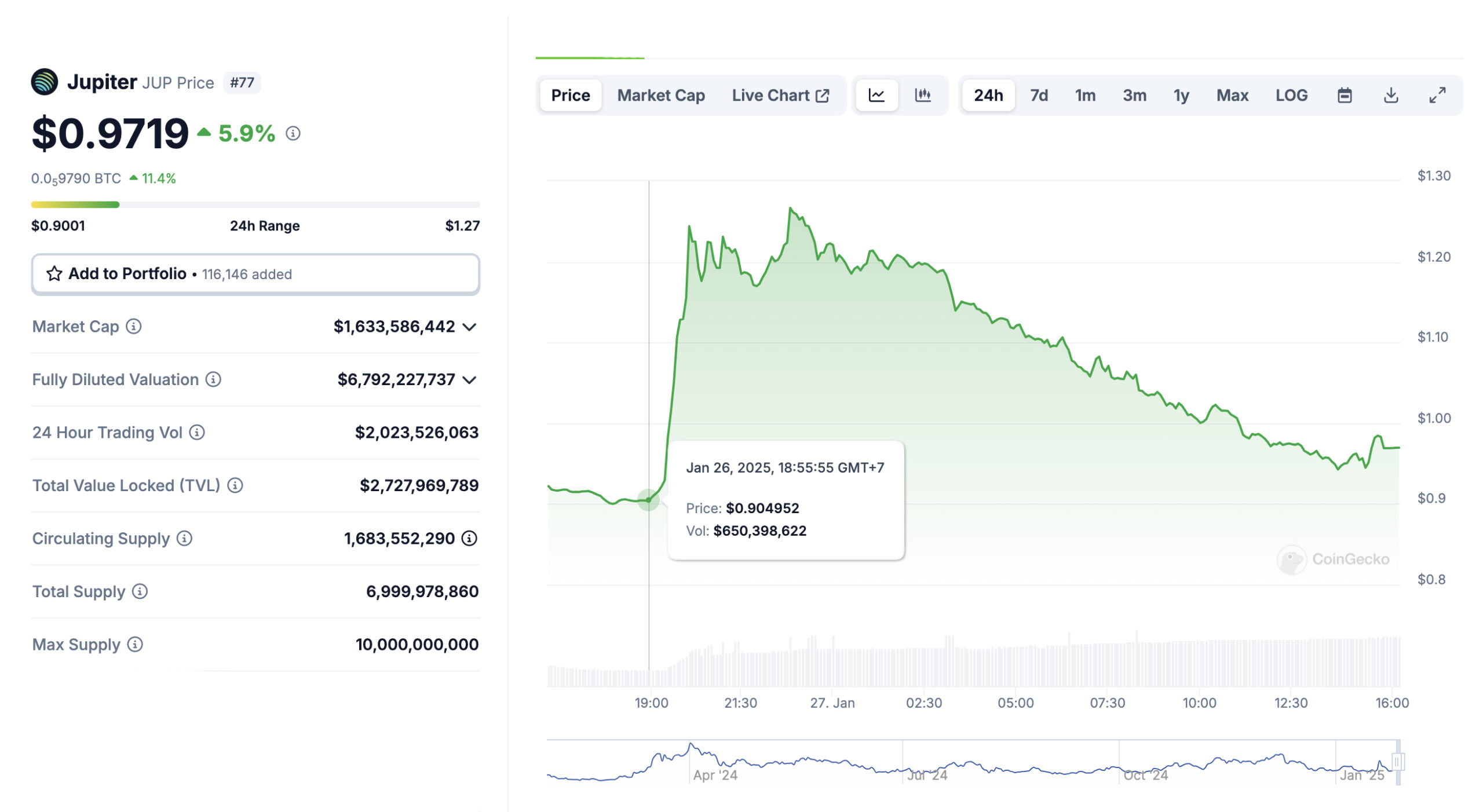Click Market Cap info icon

(x=134, y=327)
